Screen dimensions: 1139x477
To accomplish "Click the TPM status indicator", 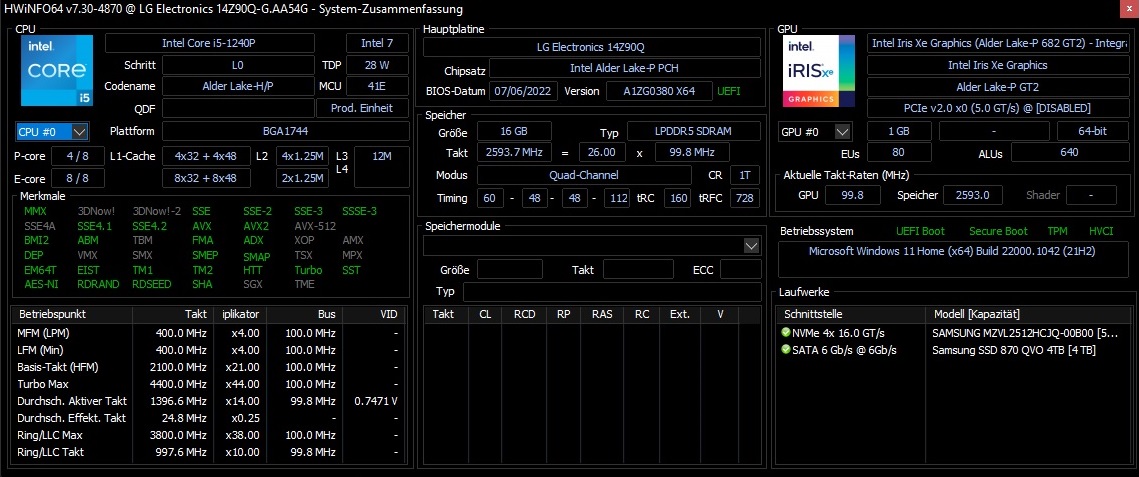I will pyautogui.click(x=1056, y=231).
